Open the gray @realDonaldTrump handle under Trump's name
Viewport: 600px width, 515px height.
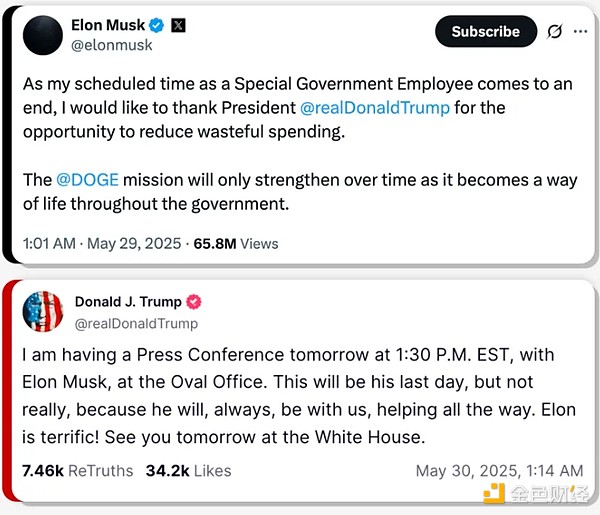point(136,323)
